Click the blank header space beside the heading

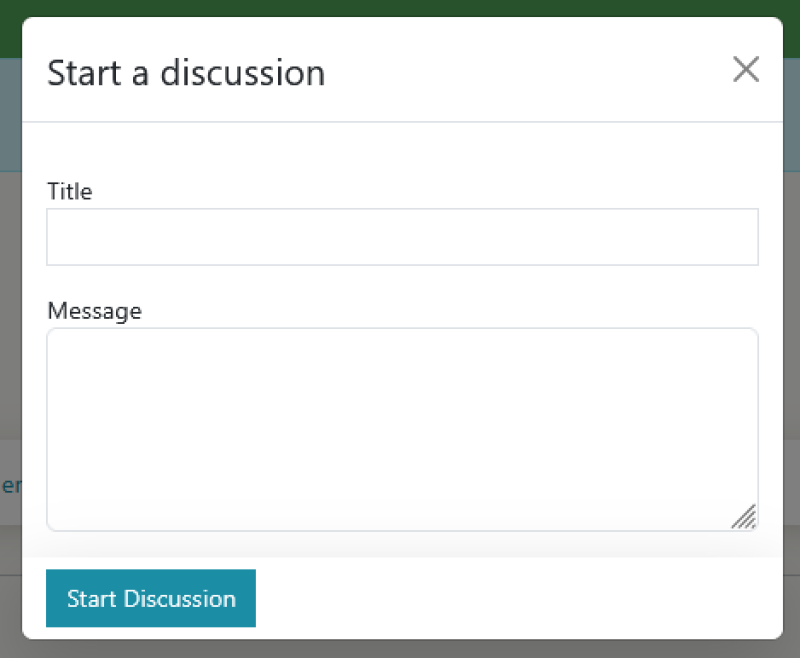tap(530, 73)
